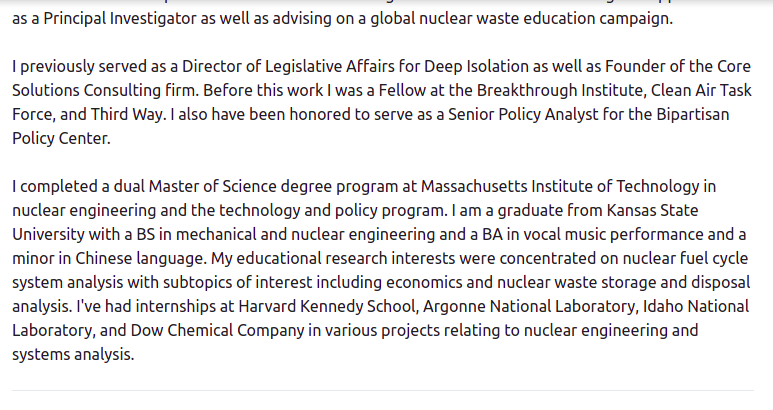Click the text "Argonne National Laboratory"
Image resolution: width=773 pixels, height=410 pixels.
pyautogui.click(x=529, y=307)
